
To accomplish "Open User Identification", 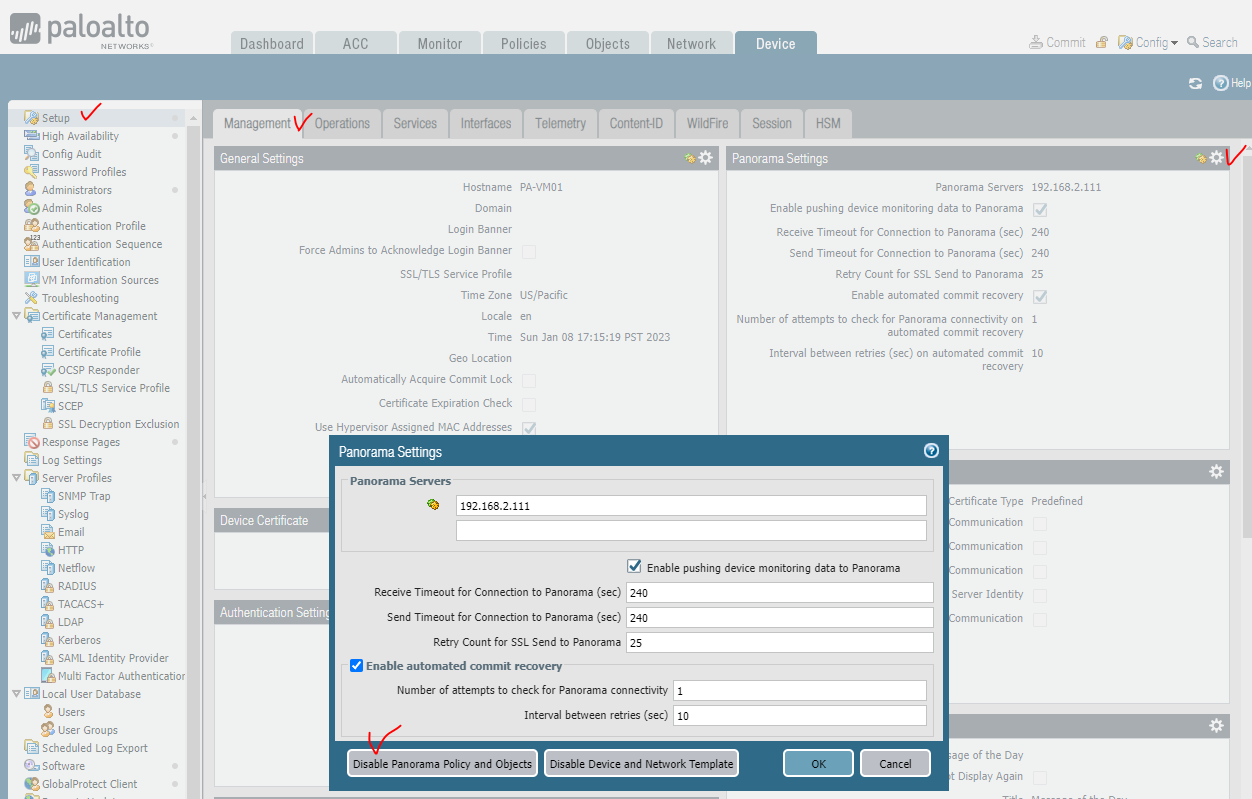I will click(x=86, y=262).
